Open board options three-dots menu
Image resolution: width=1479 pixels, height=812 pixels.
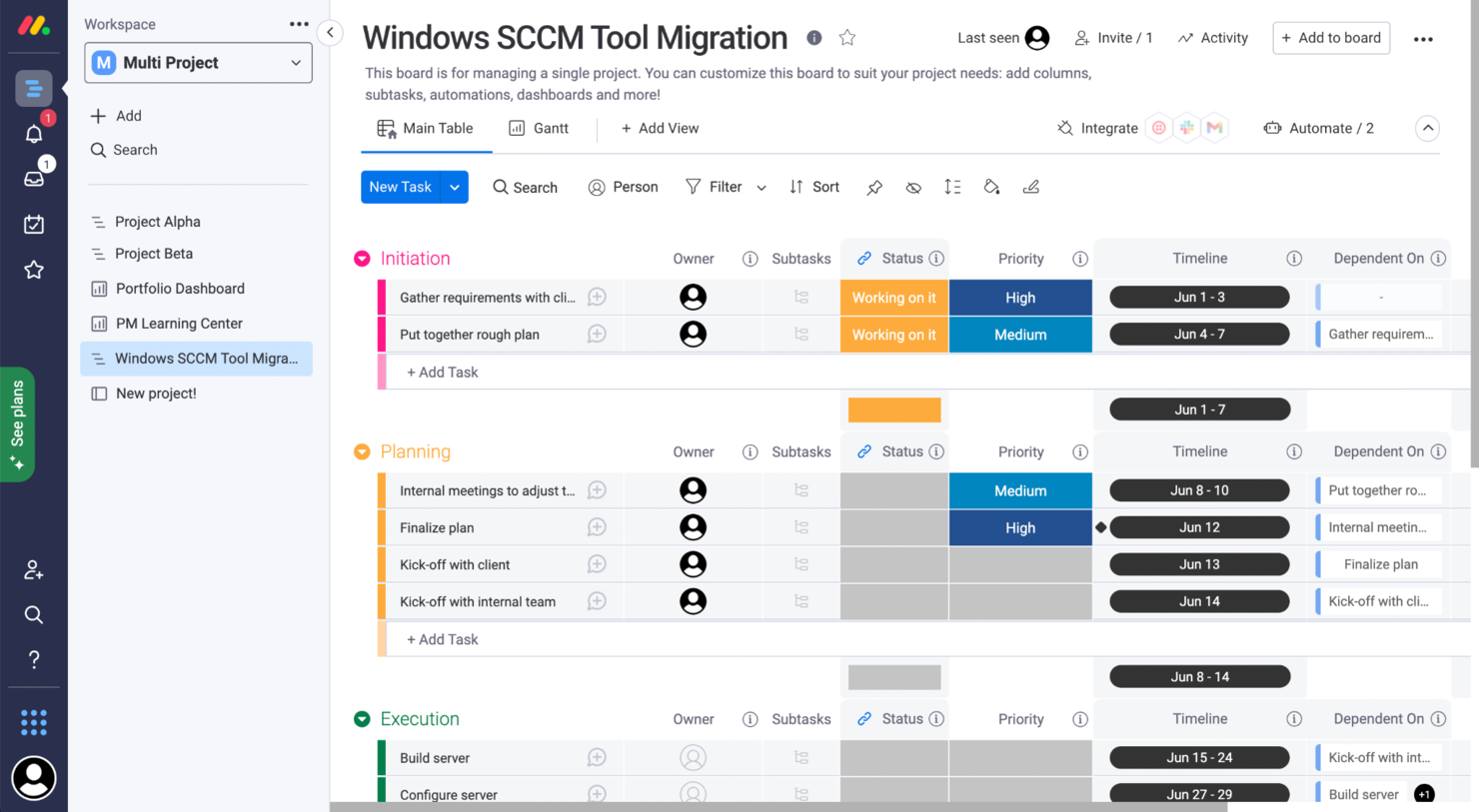[x=1423, y=39]
